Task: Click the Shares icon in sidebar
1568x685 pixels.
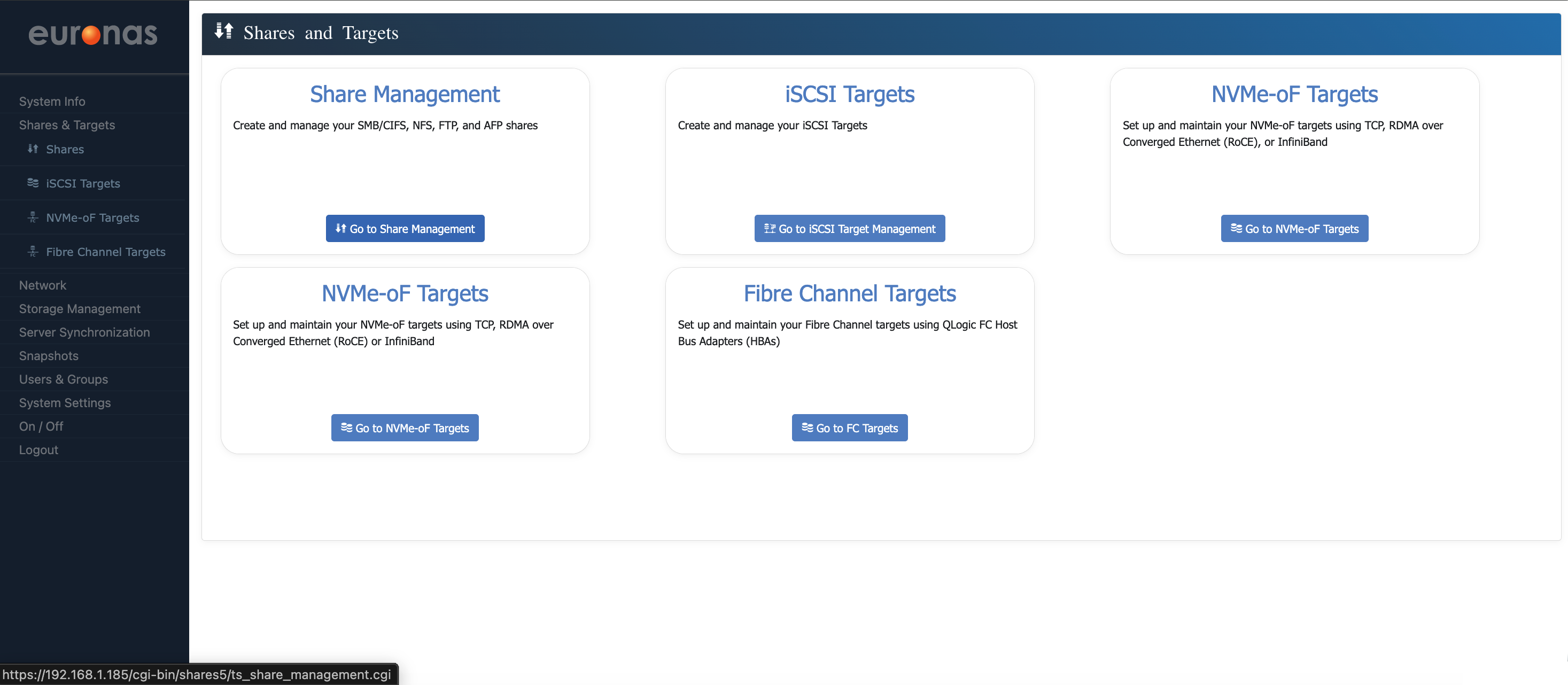Action: [x=33, y=149]
